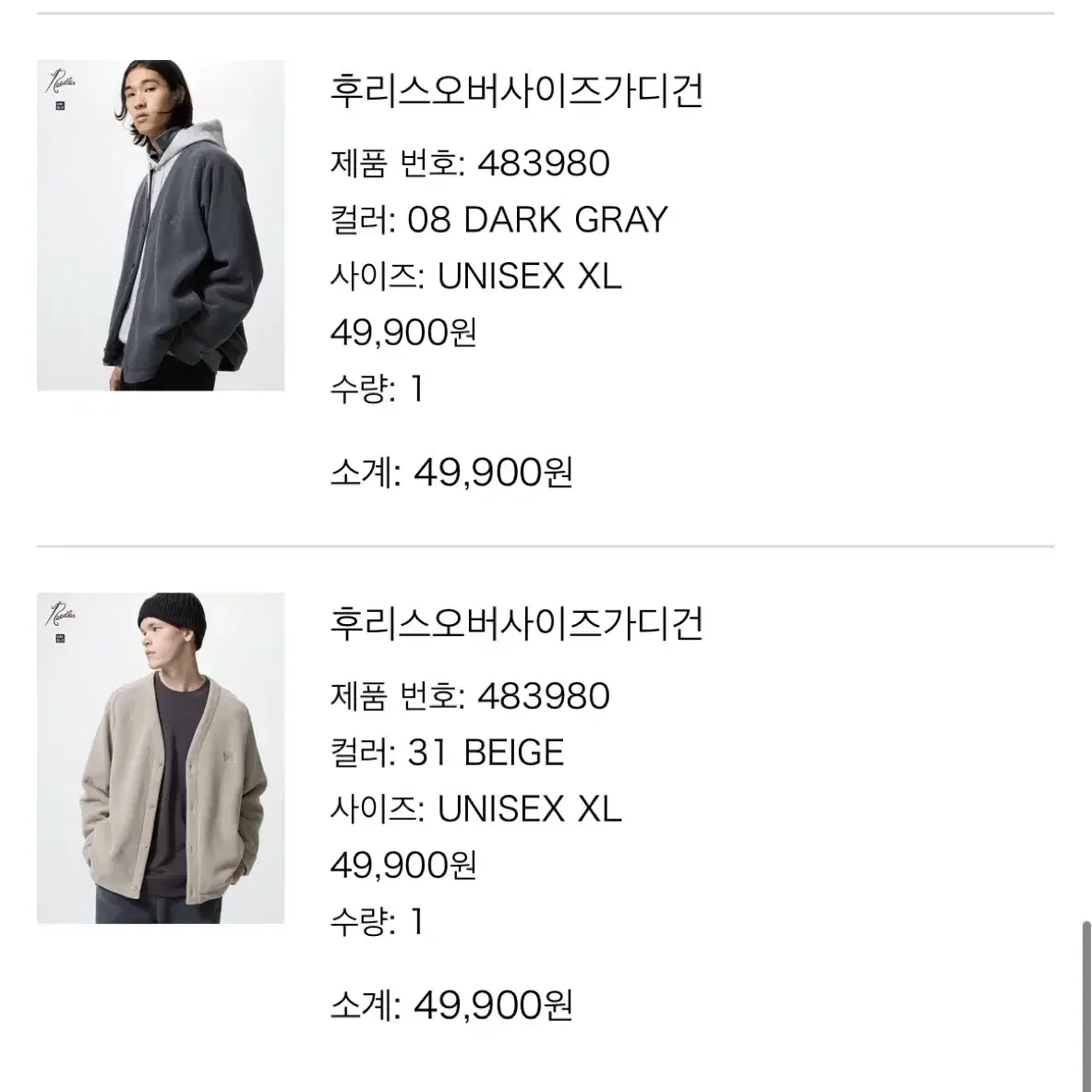The image size is (1092, 1092).
Task: Click product number 483980 of the dark gray item
Action: coord(544,163)
